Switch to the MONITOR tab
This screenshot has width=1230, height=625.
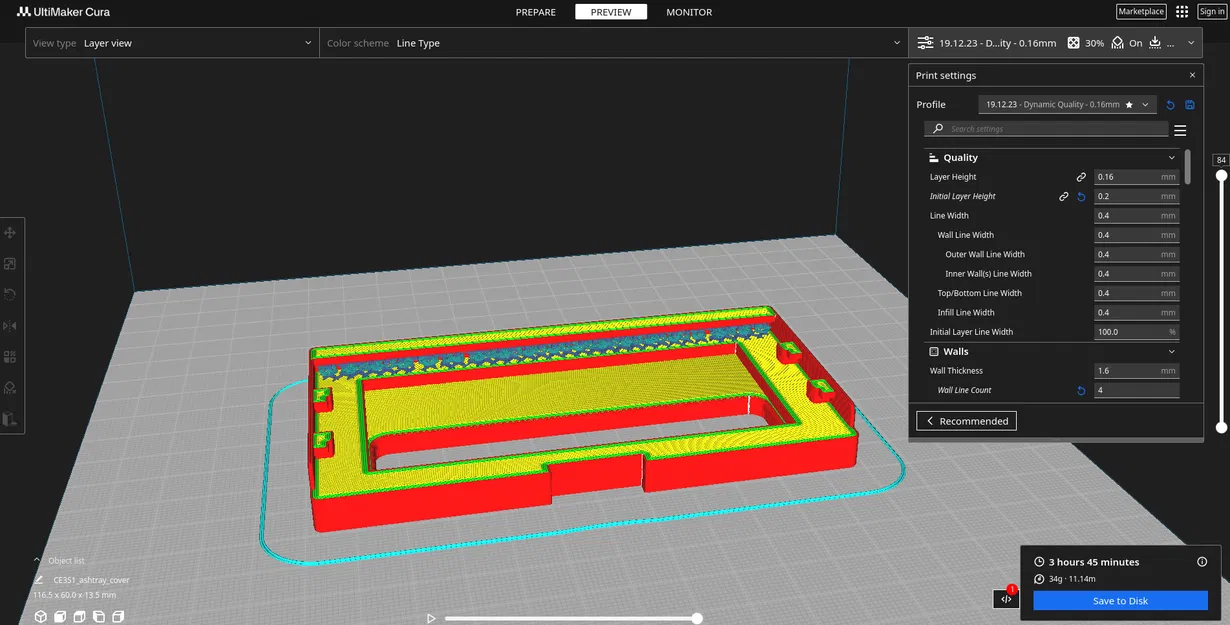(x=689, y=12)
